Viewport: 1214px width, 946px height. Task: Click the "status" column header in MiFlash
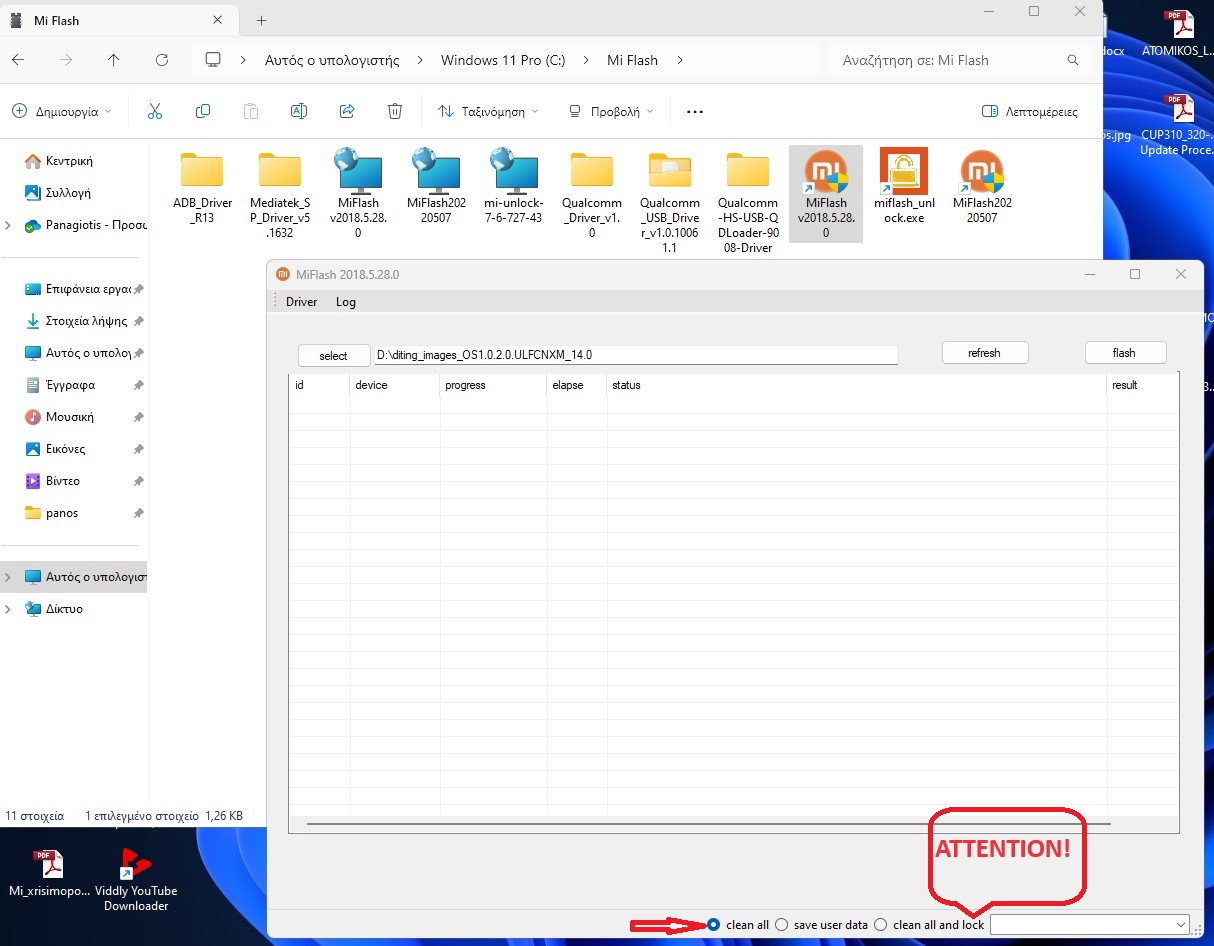pyautogui.click(x=857, y=385)
